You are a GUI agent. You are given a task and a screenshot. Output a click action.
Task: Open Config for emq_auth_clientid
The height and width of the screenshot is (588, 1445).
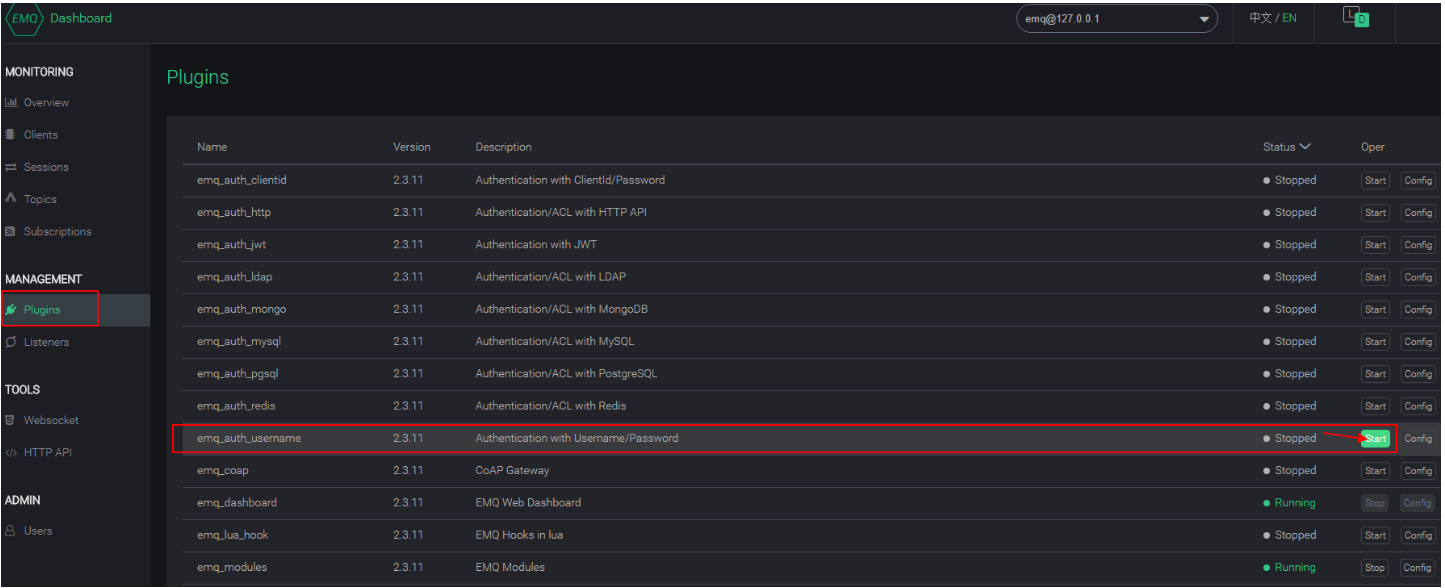(1418, 181)
